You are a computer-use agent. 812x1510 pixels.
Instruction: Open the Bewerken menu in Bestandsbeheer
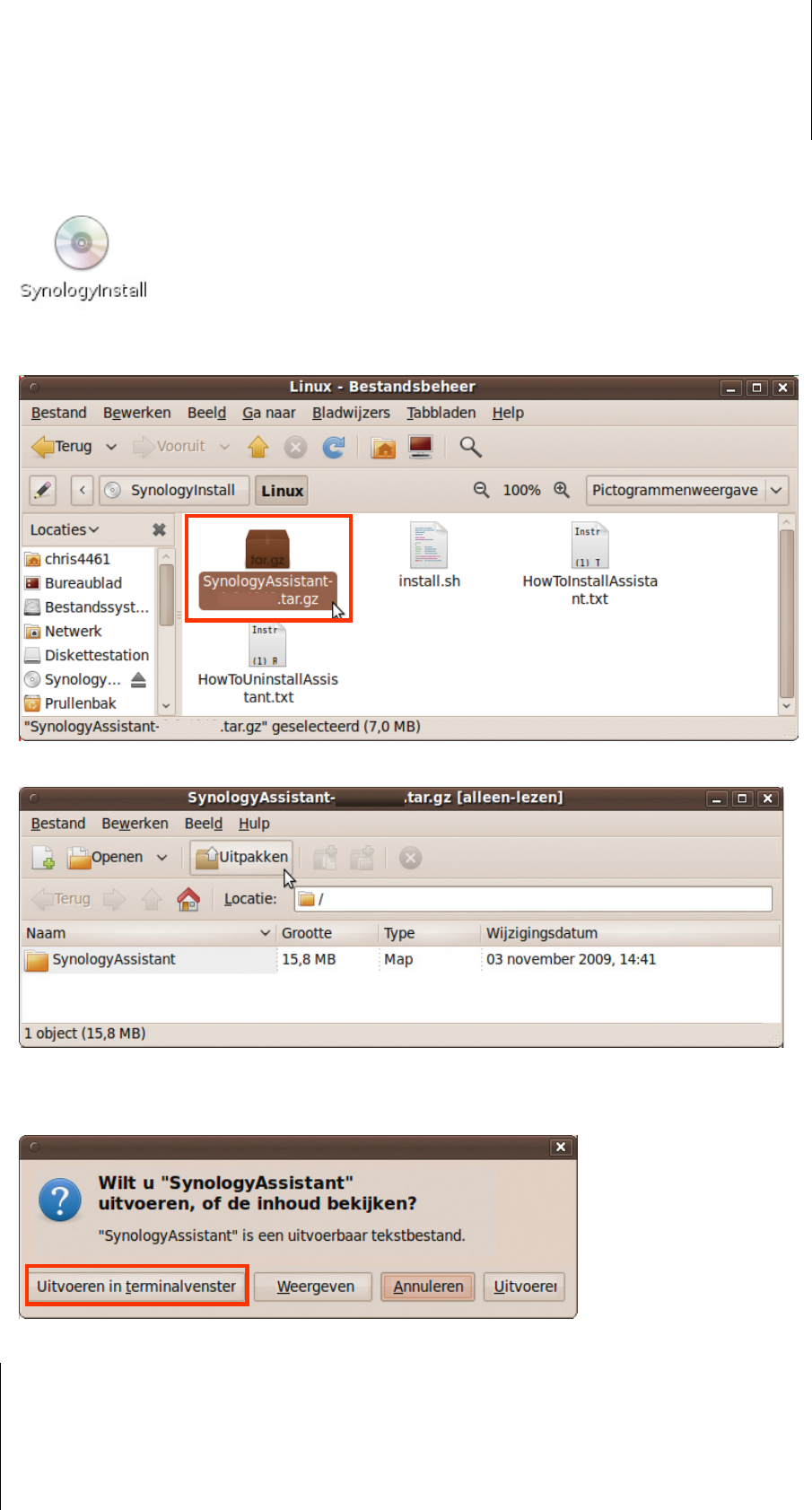coord(136,413)
